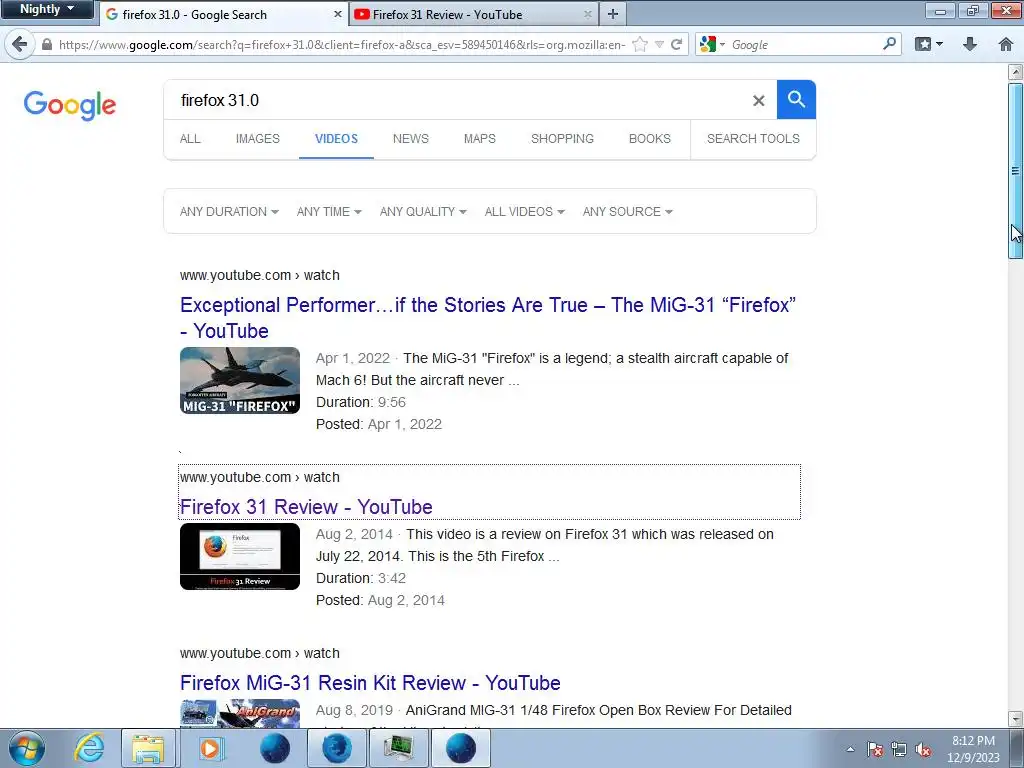The height and width of the screenshot is (768, 1024).
Task: Open the Firefox MiG-31 Resin Kit Review link
Action: (x=370, y=683)
